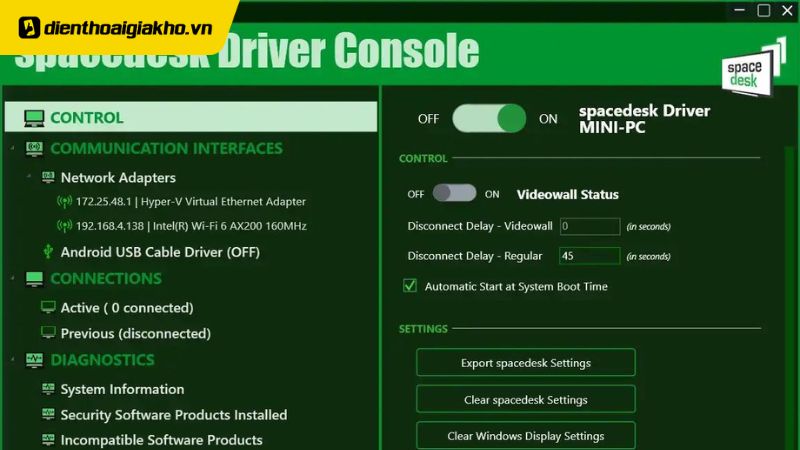Open Incompatible Software Products
Viewport: 800px width, 450px height.
pos(162,440)
